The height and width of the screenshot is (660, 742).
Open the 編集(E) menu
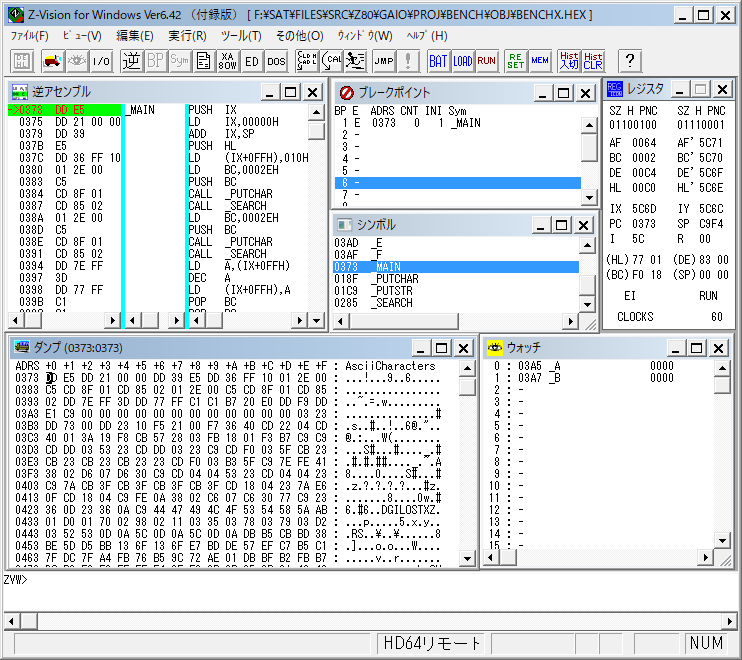pyautogui.click(x=135, y=36)
